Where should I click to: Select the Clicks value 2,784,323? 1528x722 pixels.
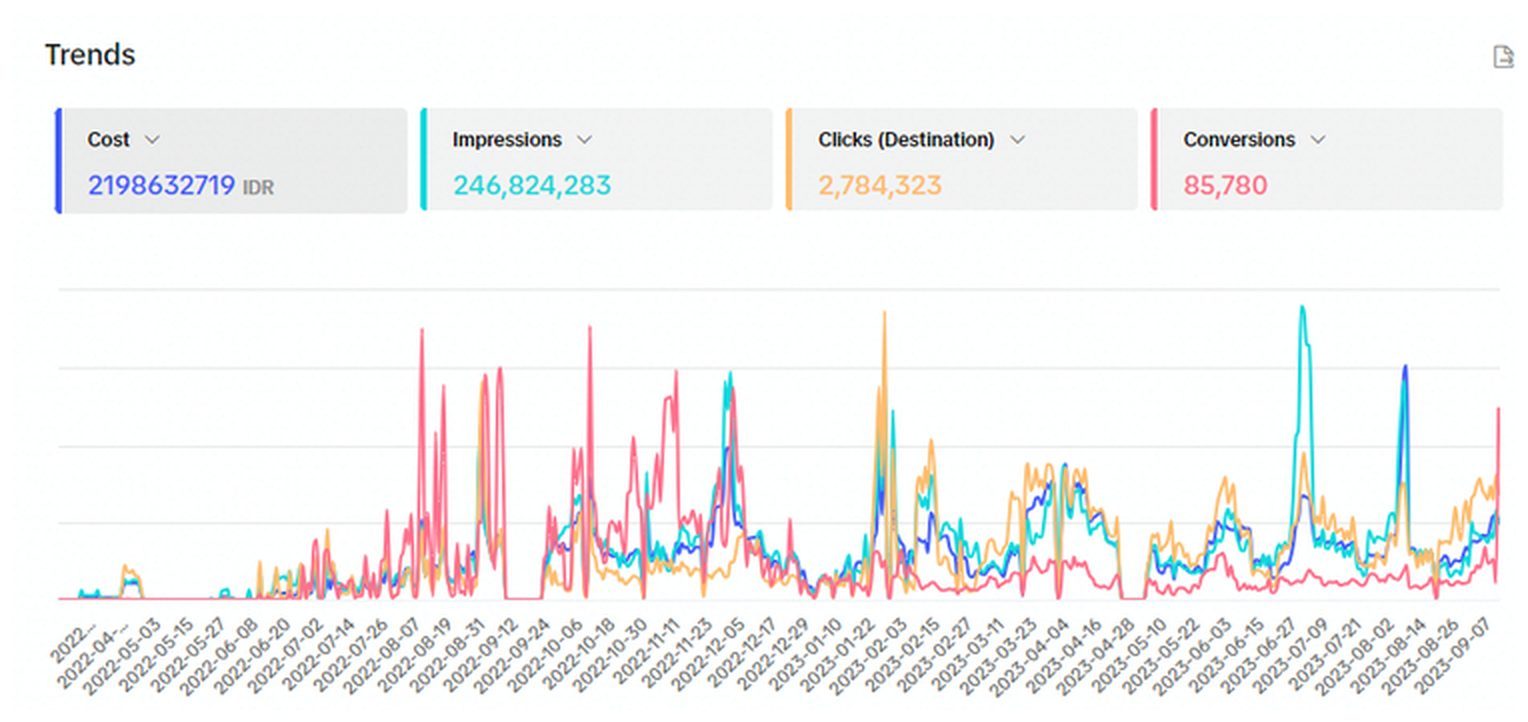coord(880,186)
